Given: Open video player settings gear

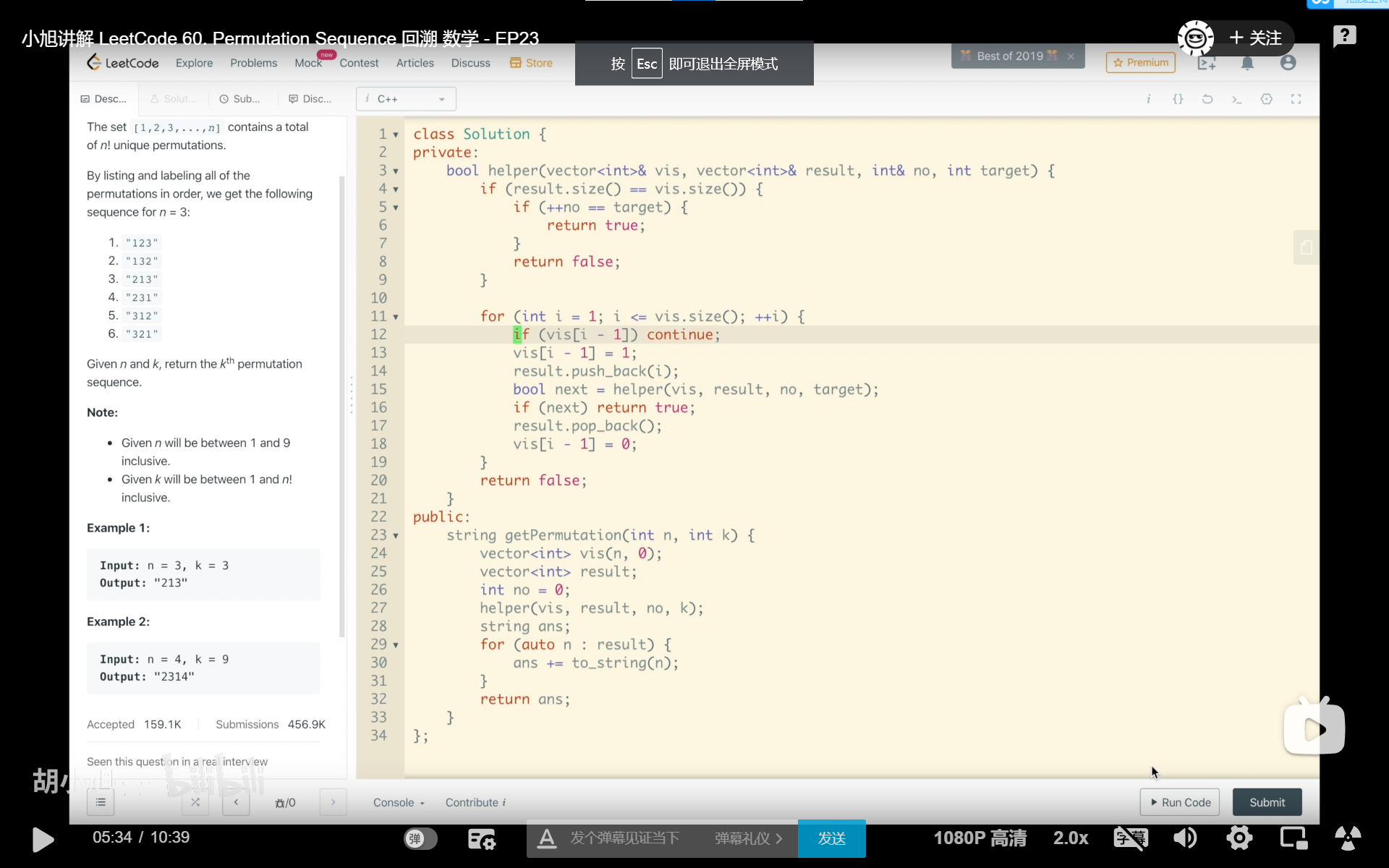Looking at the screenshot, I should click(1239, 838).
